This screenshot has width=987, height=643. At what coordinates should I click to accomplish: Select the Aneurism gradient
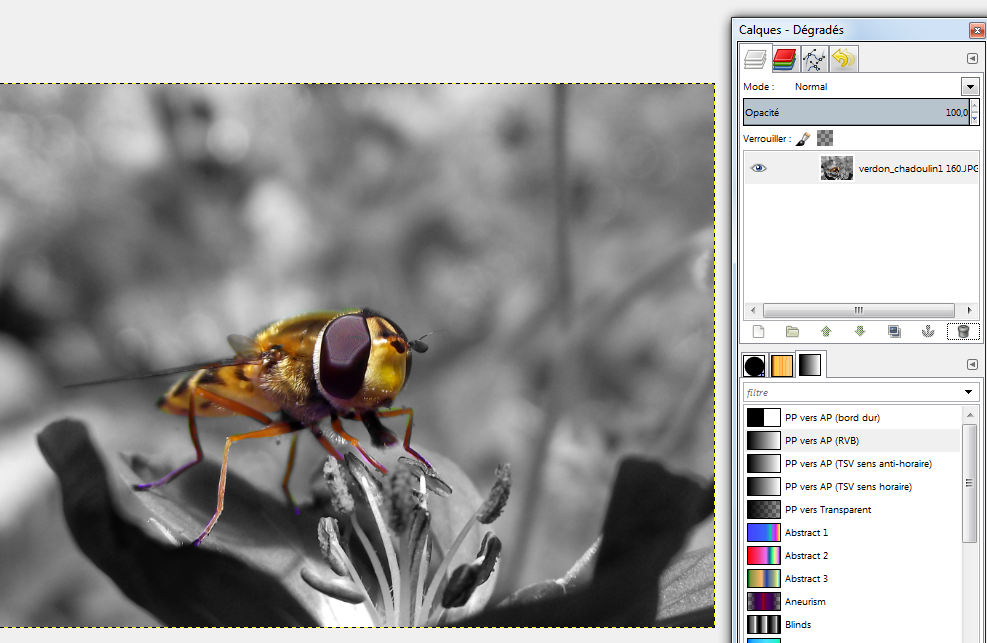[x=852, y=601]
